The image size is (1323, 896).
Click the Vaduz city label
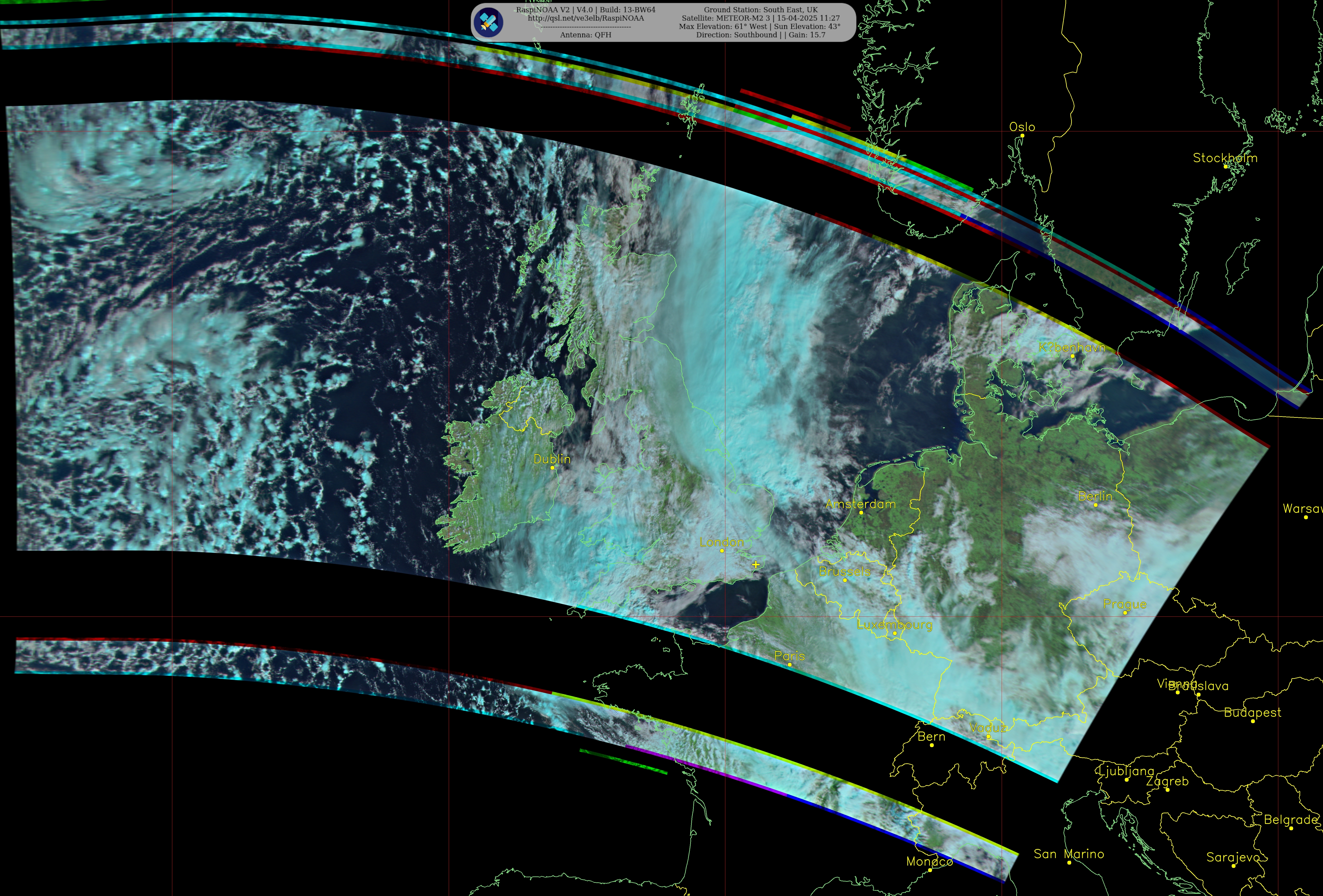point(988,728)
